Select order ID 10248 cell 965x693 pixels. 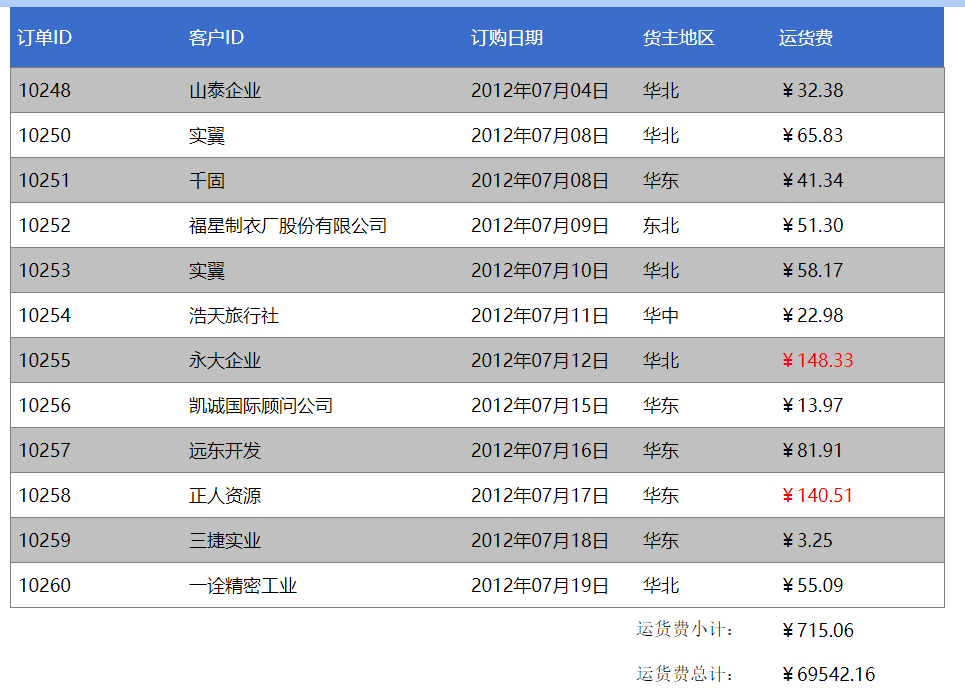[45, 90]
